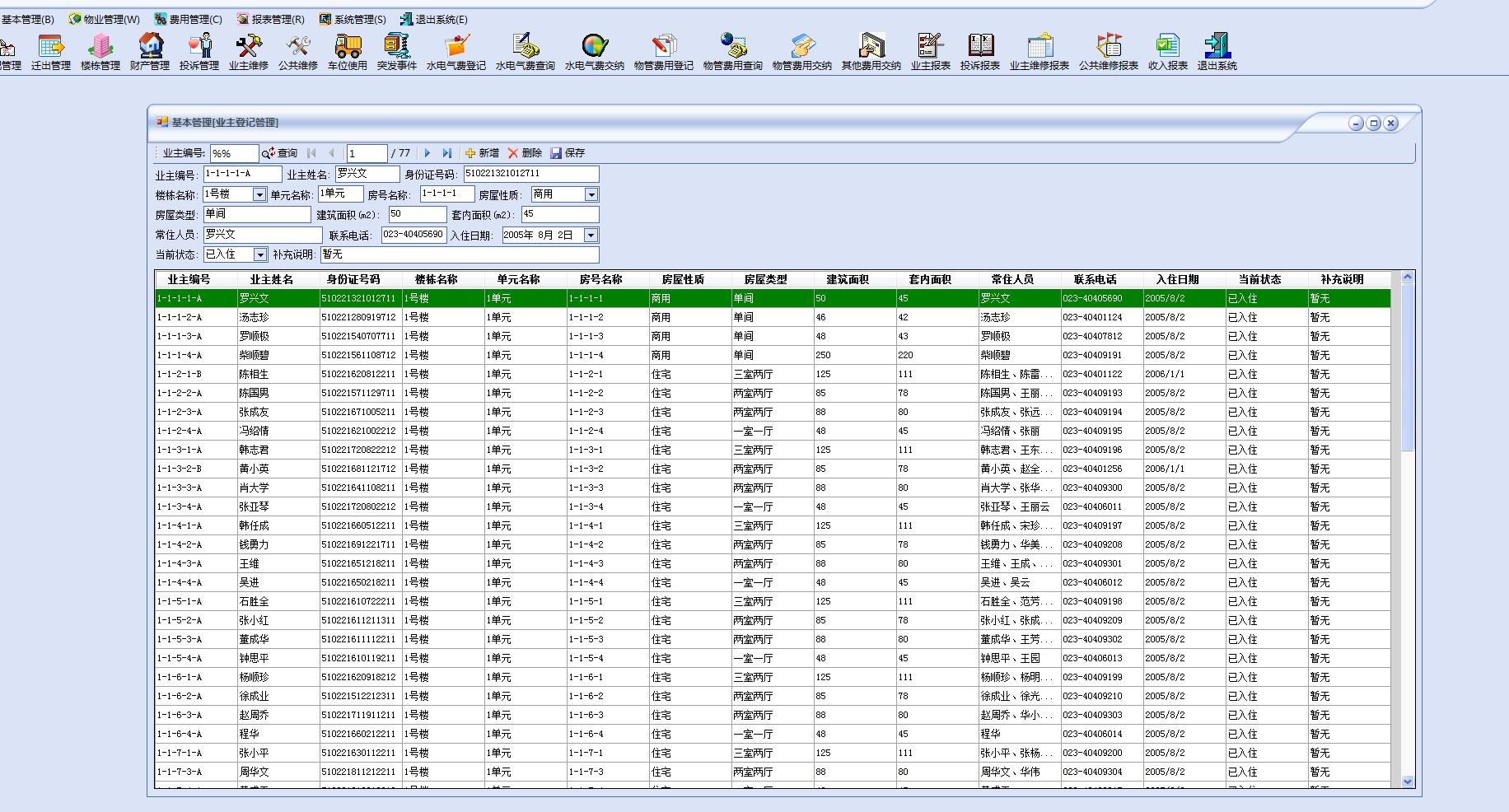Viewport: 1509px width, 812px height.
Task: Click the 补充说明 input field
Action: click(x=460, y=254)
